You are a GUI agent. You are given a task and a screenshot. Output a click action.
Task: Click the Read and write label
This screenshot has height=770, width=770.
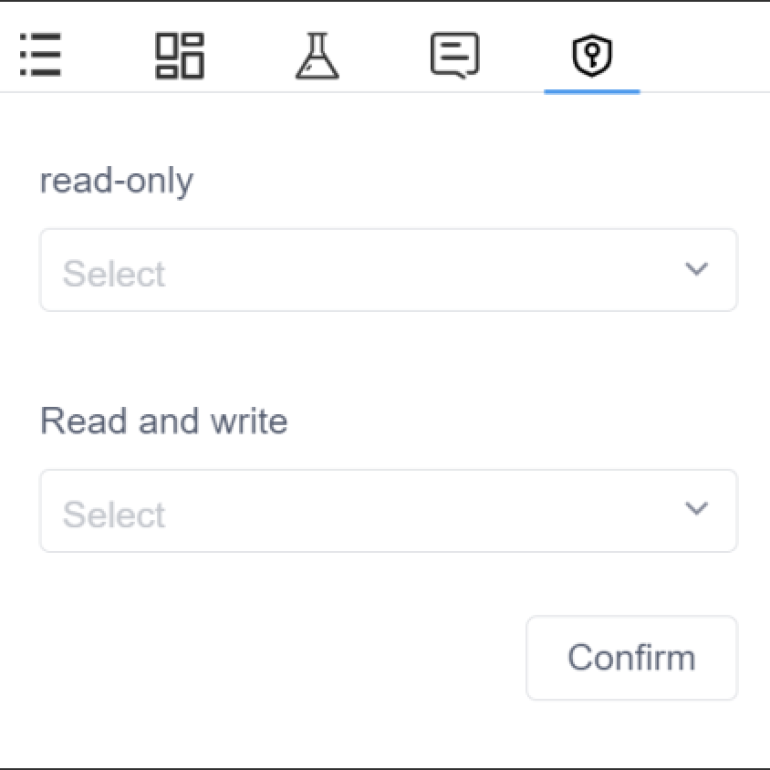tap(164, 421)
